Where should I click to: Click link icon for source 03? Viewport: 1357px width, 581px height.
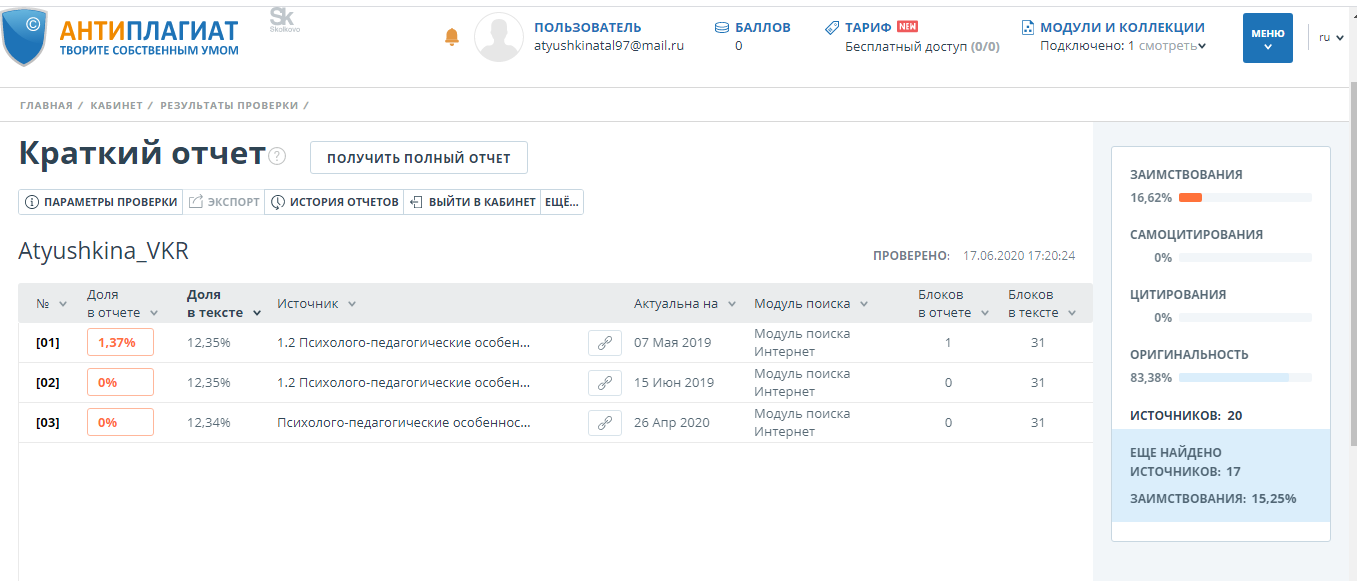(x=604, y=423)
